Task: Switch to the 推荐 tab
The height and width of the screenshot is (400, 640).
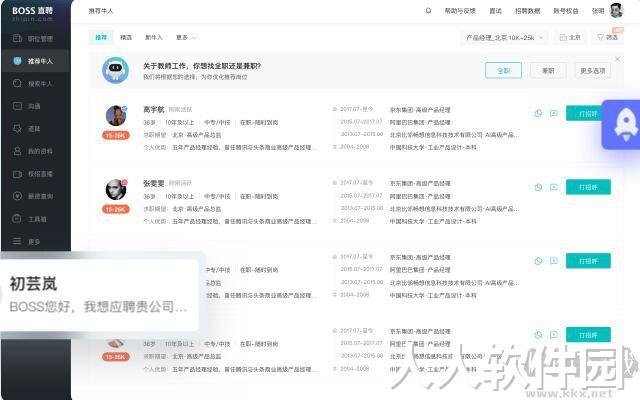Action: click(x=101, y=37)
